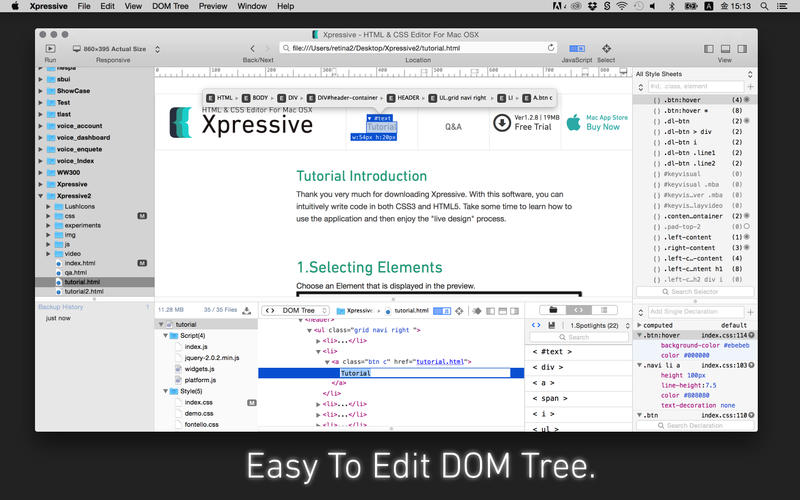Toggle the JavaScript switch in the toolbar
This screenshot has height=500, width=800.
click(x=577, y=48)
